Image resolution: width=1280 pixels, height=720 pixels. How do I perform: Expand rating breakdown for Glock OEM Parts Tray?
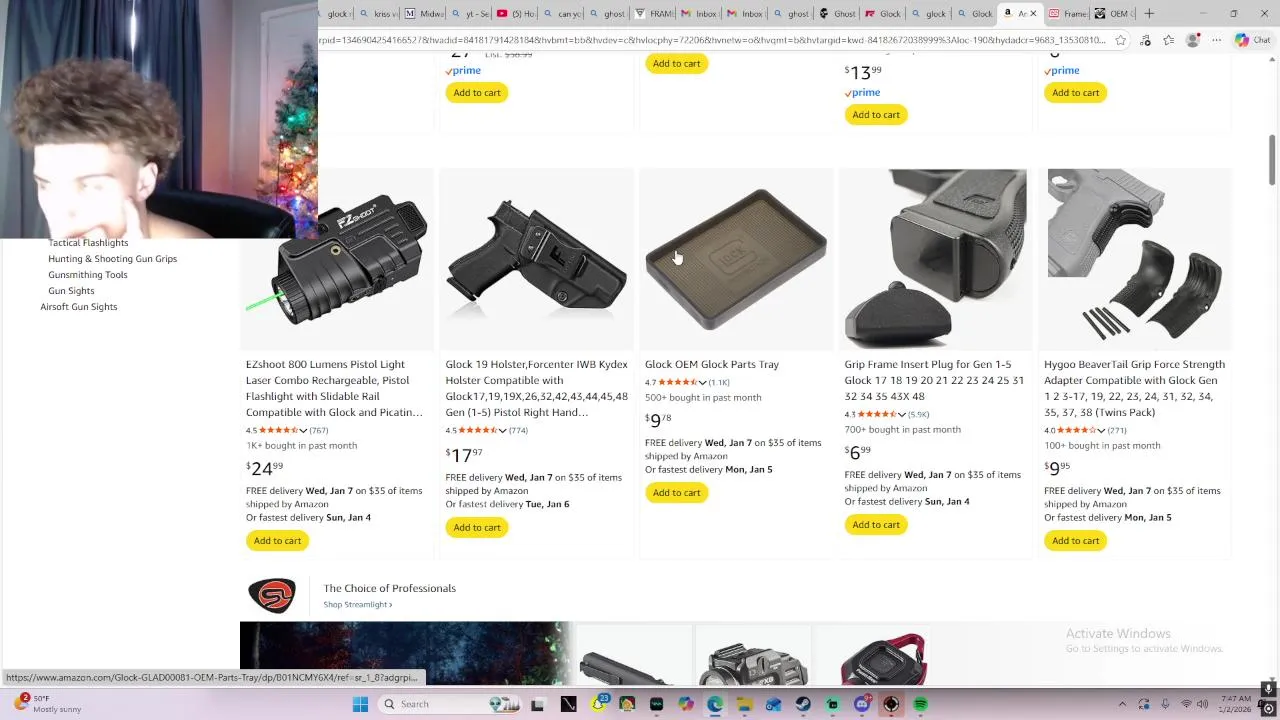click(702, 383)
